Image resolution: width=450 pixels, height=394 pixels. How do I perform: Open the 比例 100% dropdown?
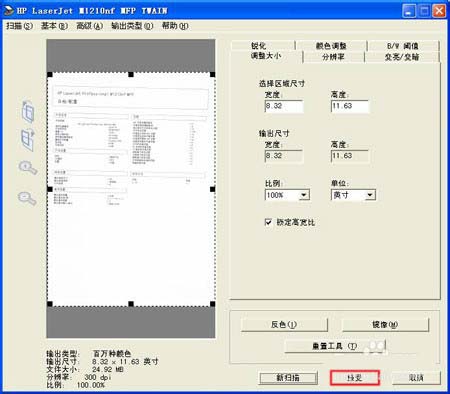(304, 195)
